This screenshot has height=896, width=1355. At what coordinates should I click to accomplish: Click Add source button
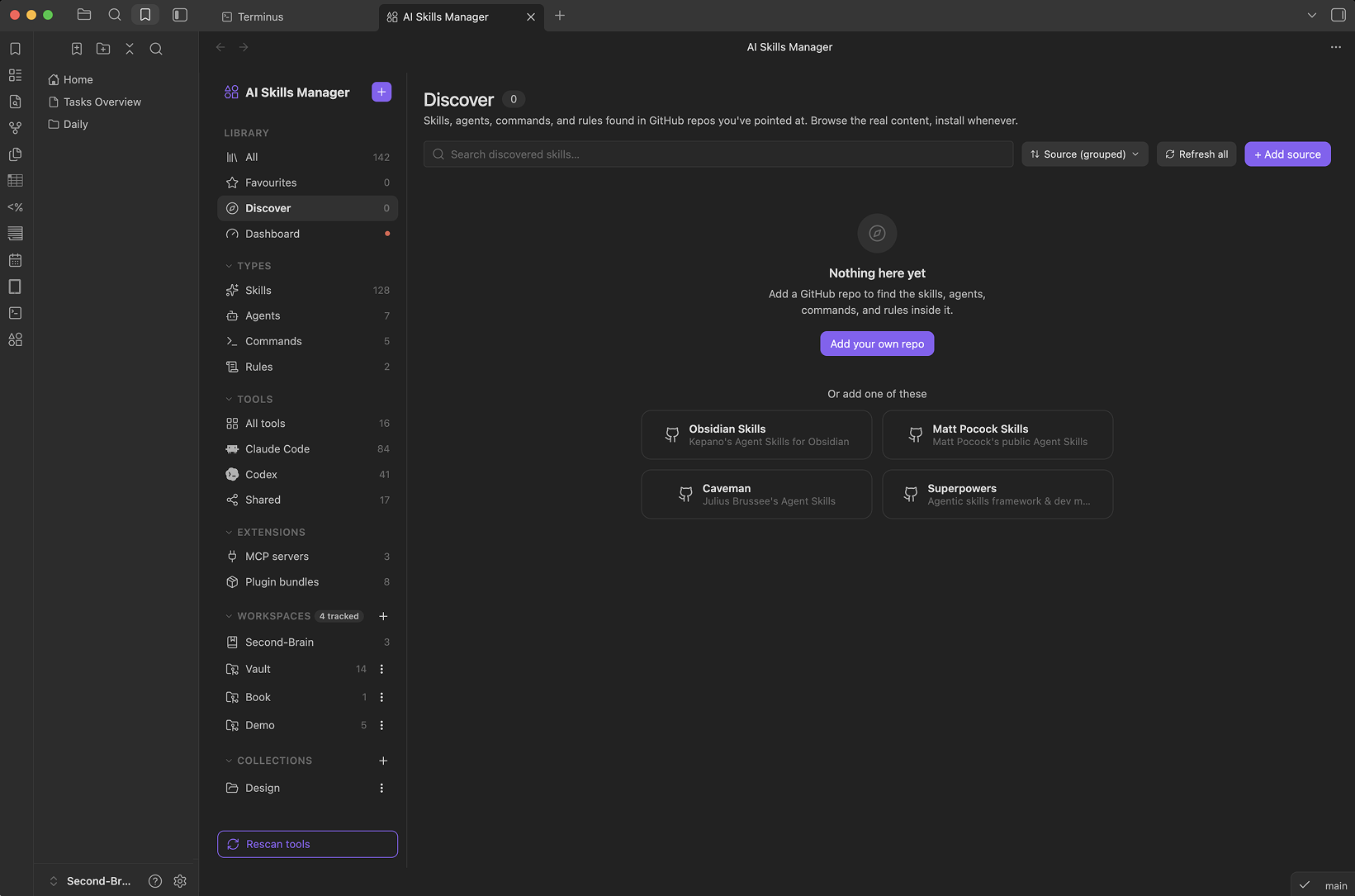click(1287, 154)
